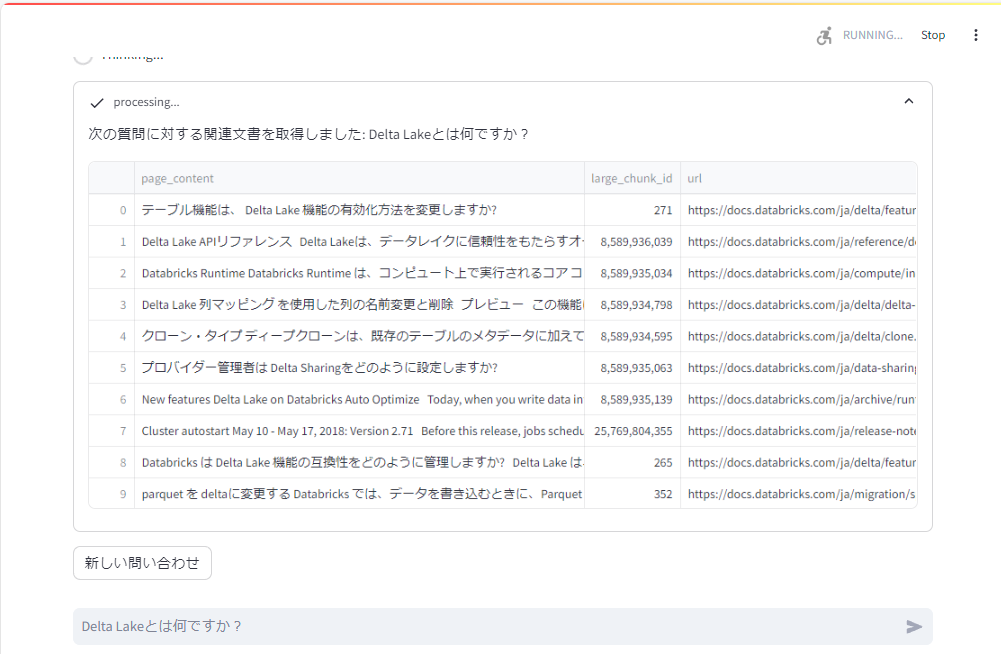Open the three-dot main menu

(975, 35)
